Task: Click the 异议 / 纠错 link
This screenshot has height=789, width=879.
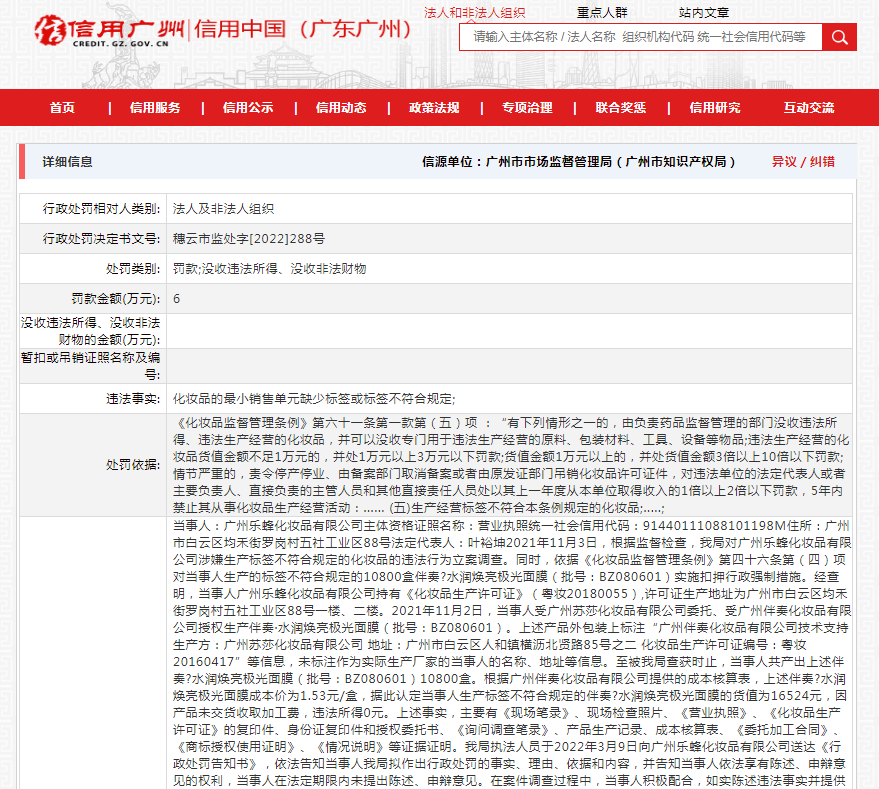Action: coord(803,162)
